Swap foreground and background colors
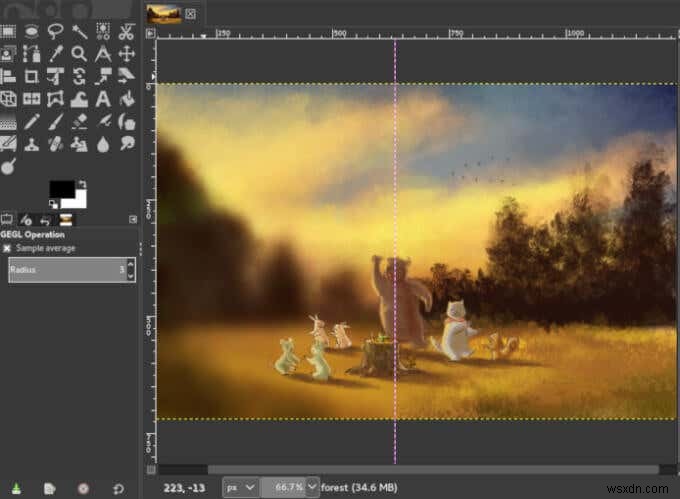Image resolution: width=680 pixels, height=499 pixels. point(82,184)
